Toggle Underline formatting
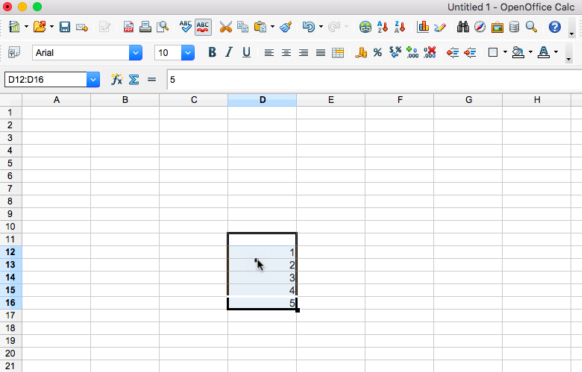The image size is (582, 372). [x=246, y=52]
